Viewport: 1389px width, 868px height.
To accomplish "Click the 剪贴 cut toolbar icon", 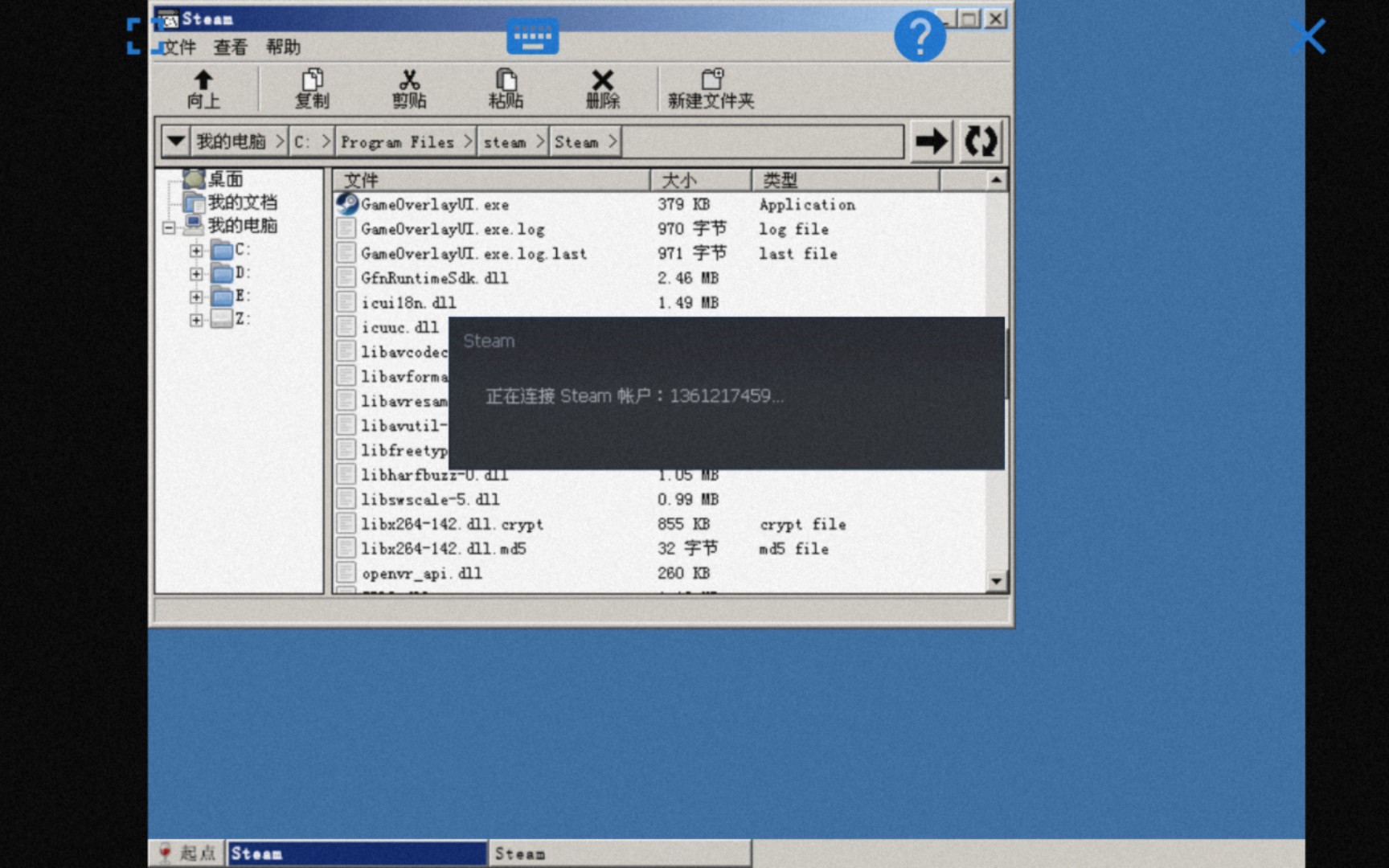I will [x=409, y=88].
